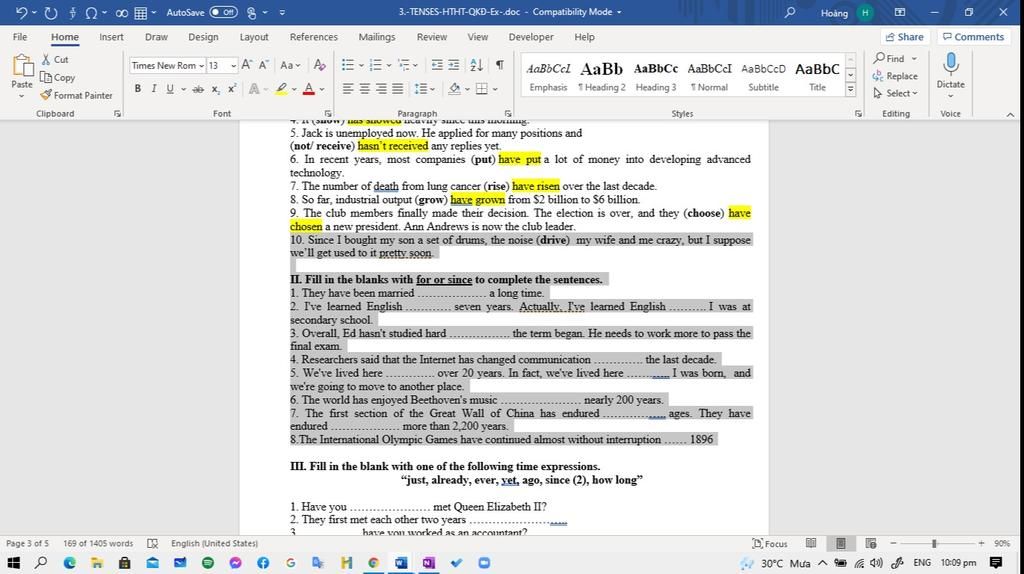Adjust the zoom slider handle
Viewport: 1024px width, 574px height.
tap(935, 543)
